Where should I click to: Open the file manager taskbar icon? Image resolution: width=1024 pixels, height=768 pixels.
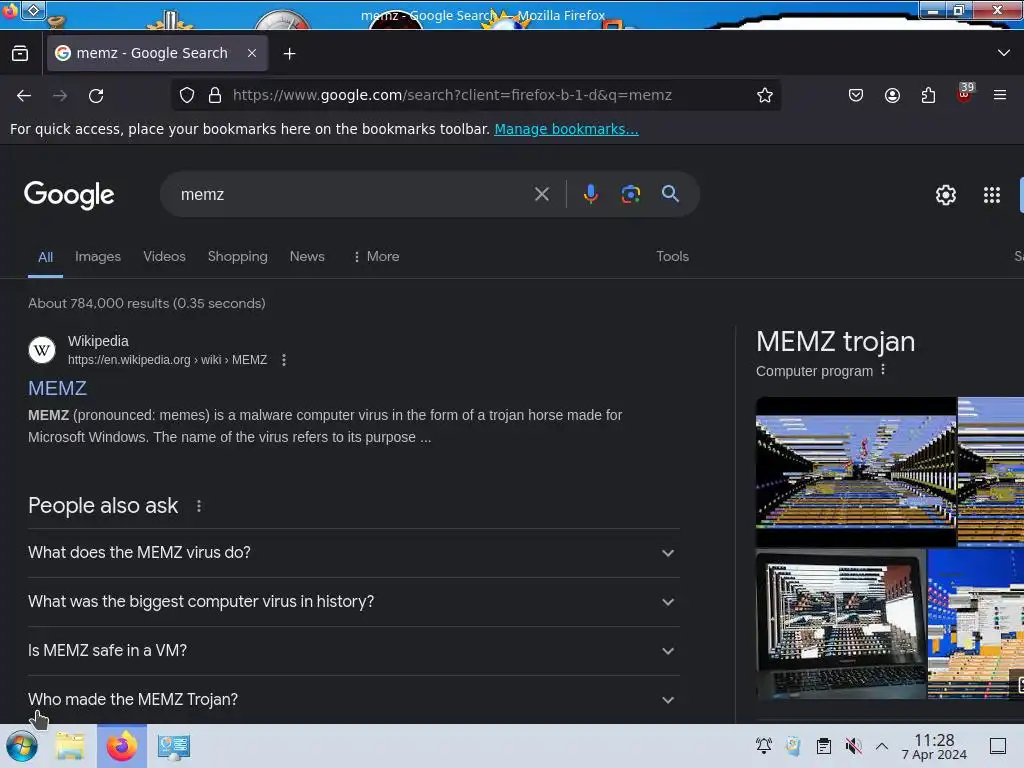click(70, 746)
